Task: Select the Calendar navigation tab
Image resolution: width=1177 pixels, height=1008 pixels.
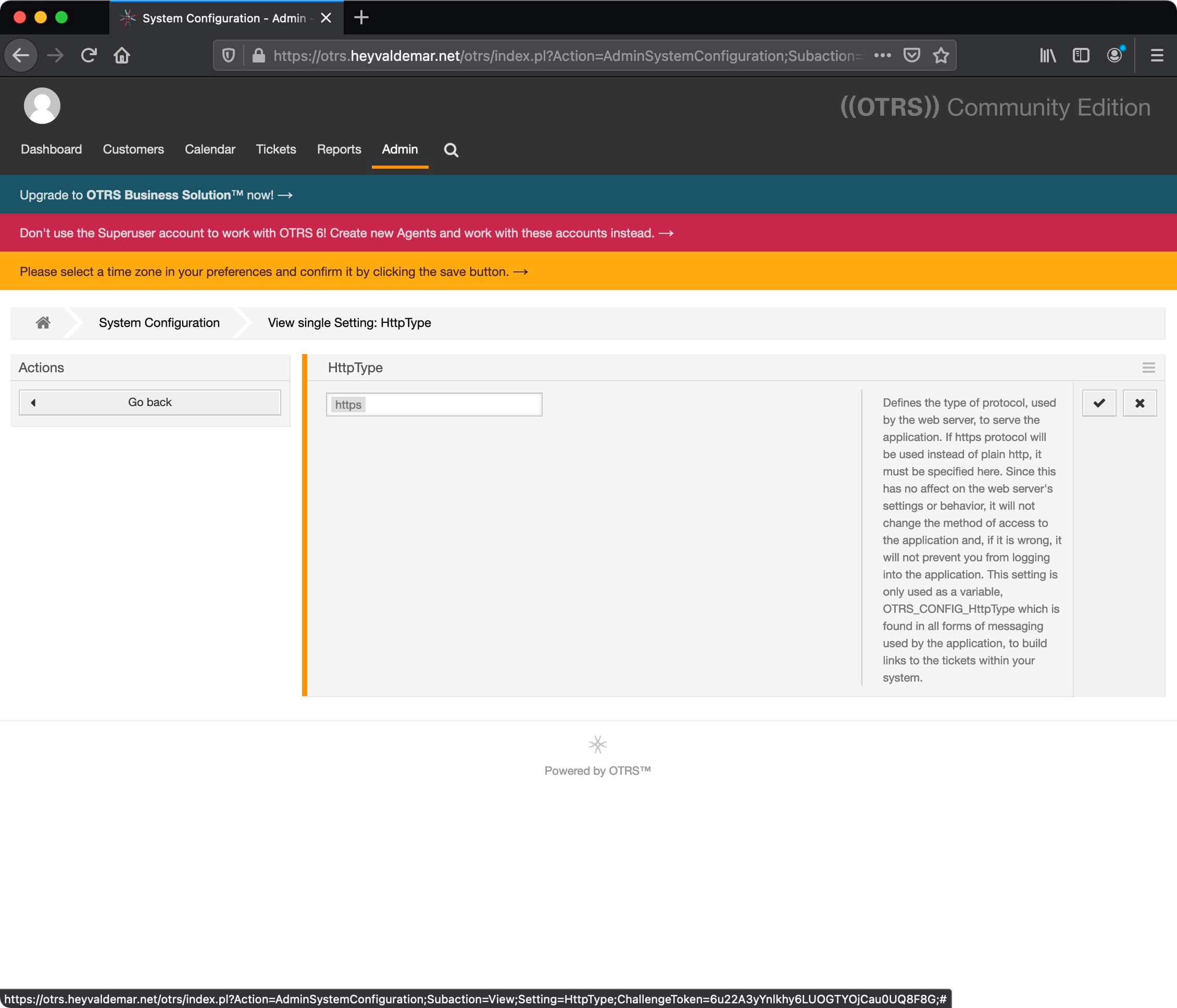Action: pos(210,149)
